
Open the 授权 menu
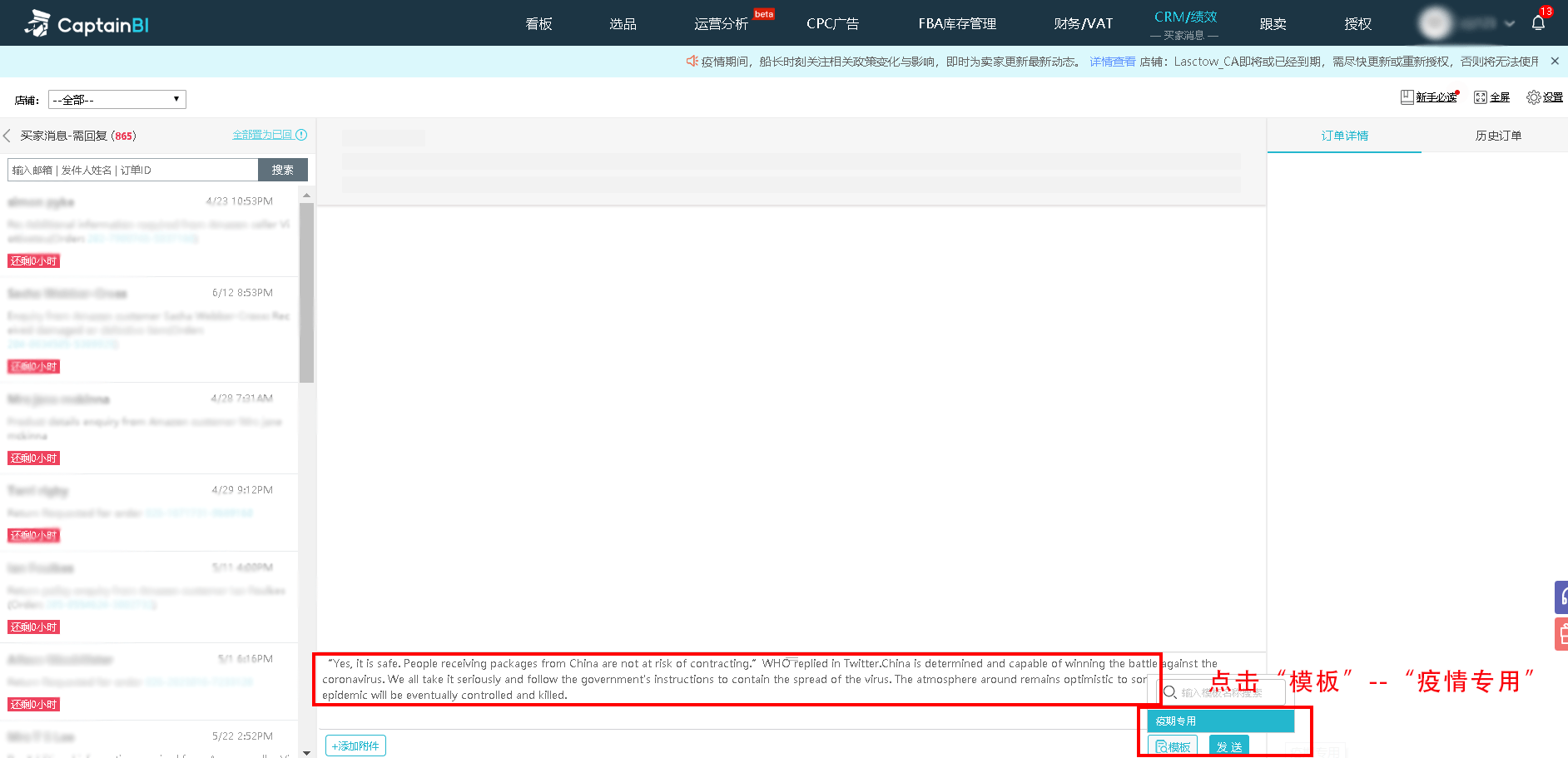point(1357,24)
